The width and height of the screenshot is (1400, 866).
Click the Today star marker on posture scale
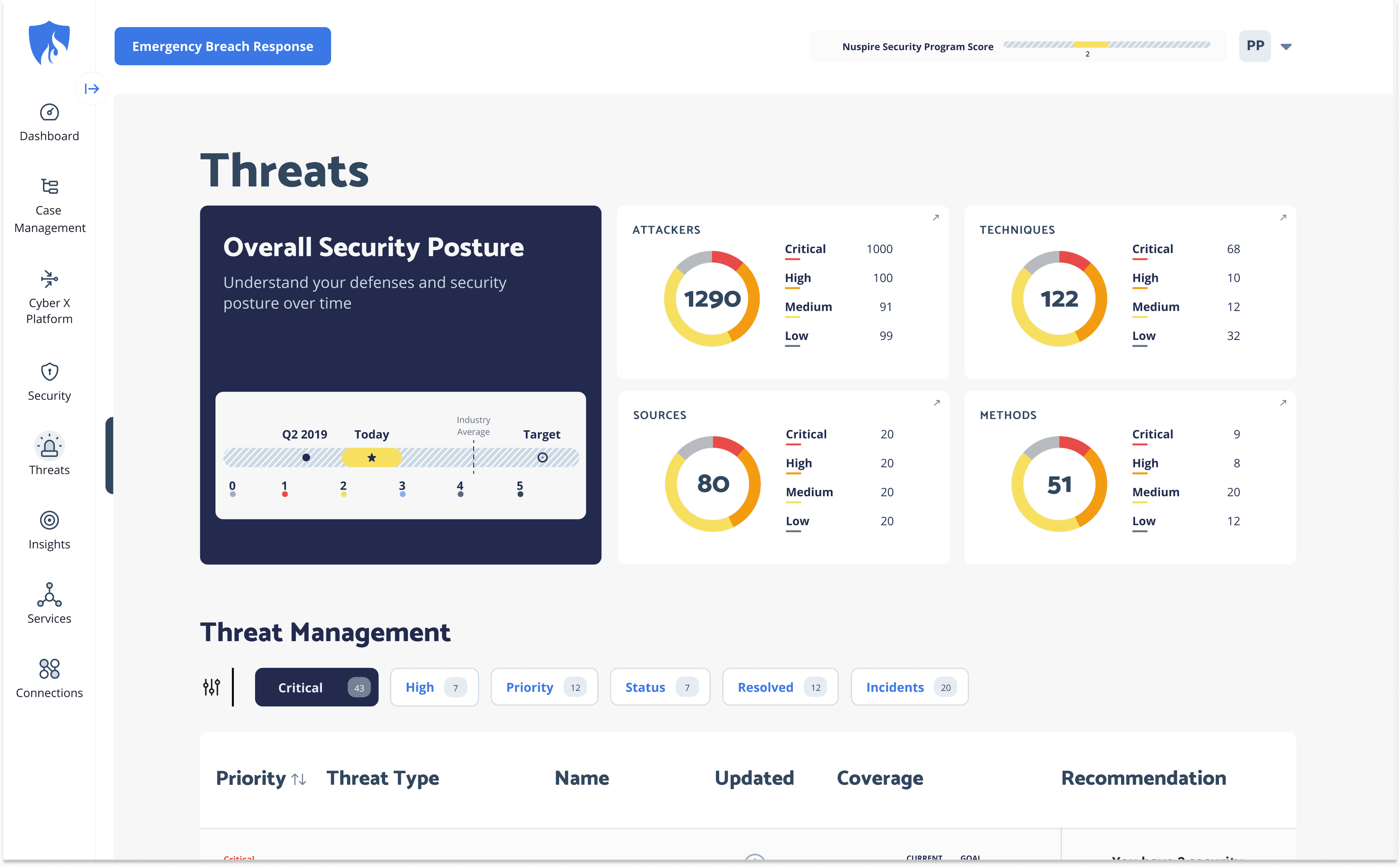[372, 458]
